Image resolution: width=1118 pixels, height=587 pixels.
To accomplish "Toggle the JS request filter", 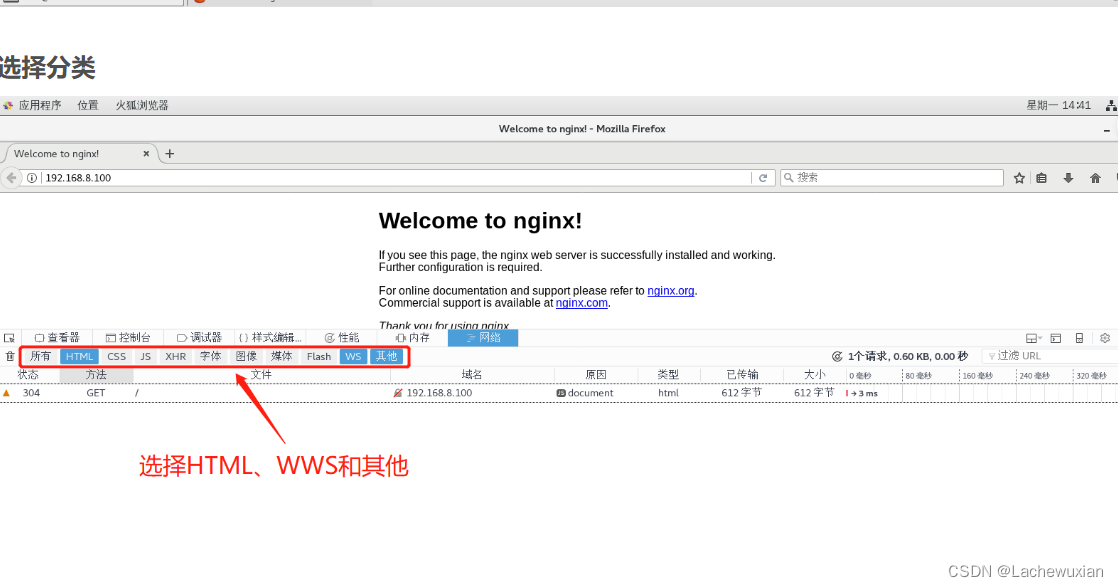I will click(x=145, y=356).
